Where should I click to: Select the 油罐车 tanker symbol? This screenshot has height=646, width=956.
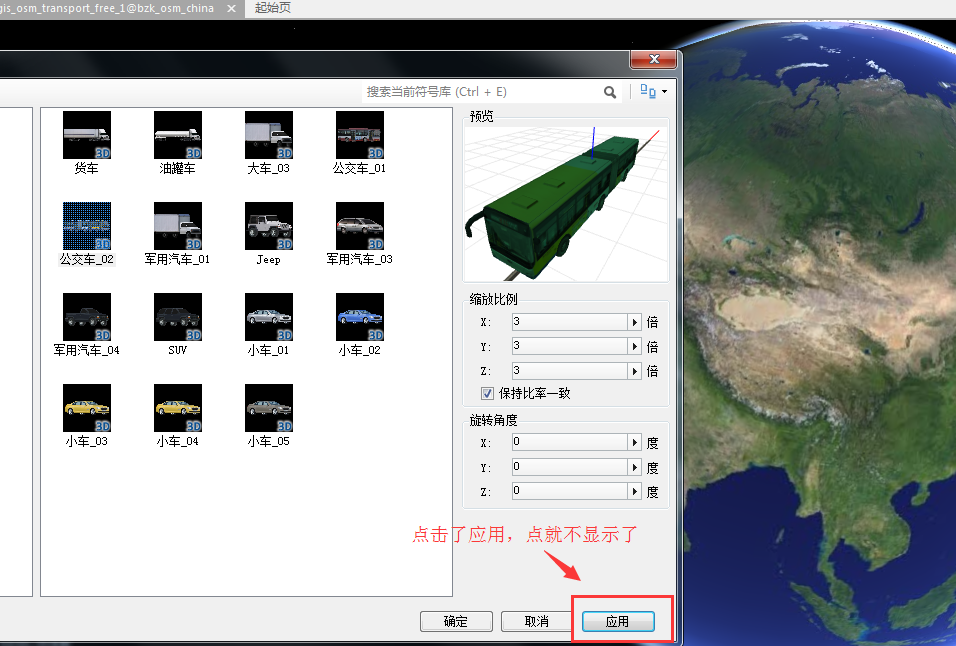tap(177, 135)
